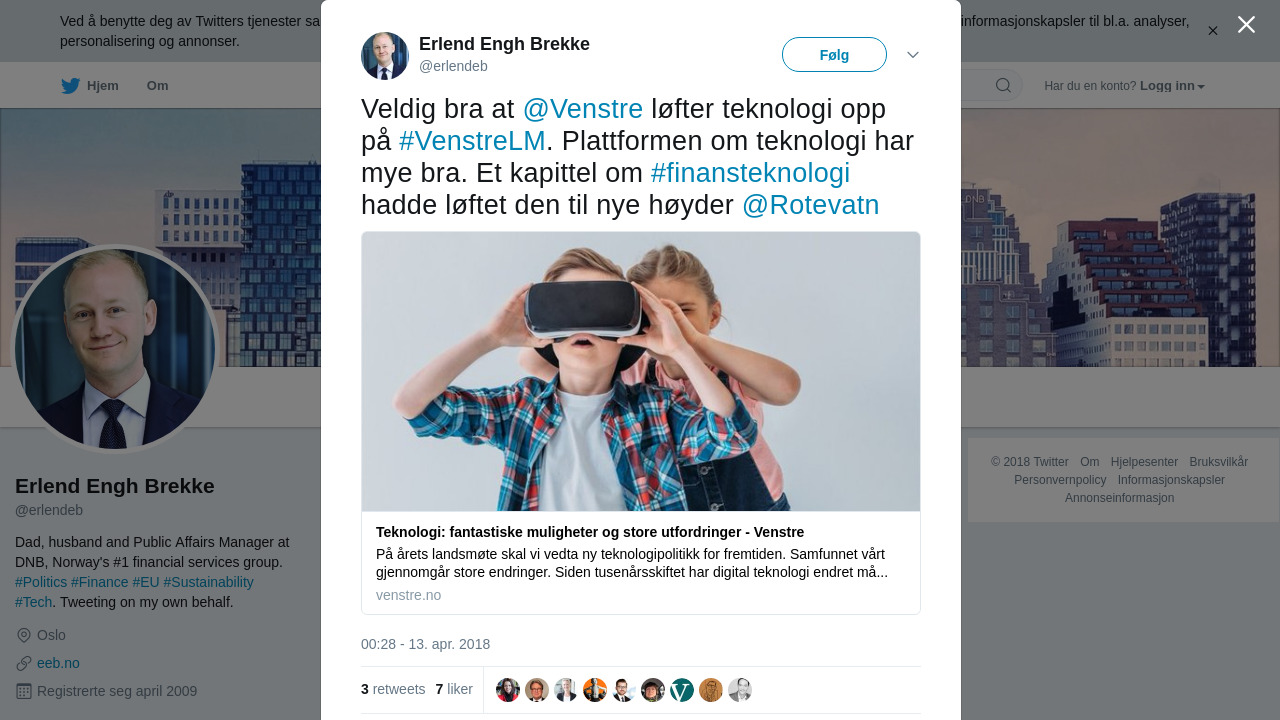Dismiss the cookie notice small x
The width and height of the screenshot is (1280, 720).
pyautogui.click(x=1212, y=31)
